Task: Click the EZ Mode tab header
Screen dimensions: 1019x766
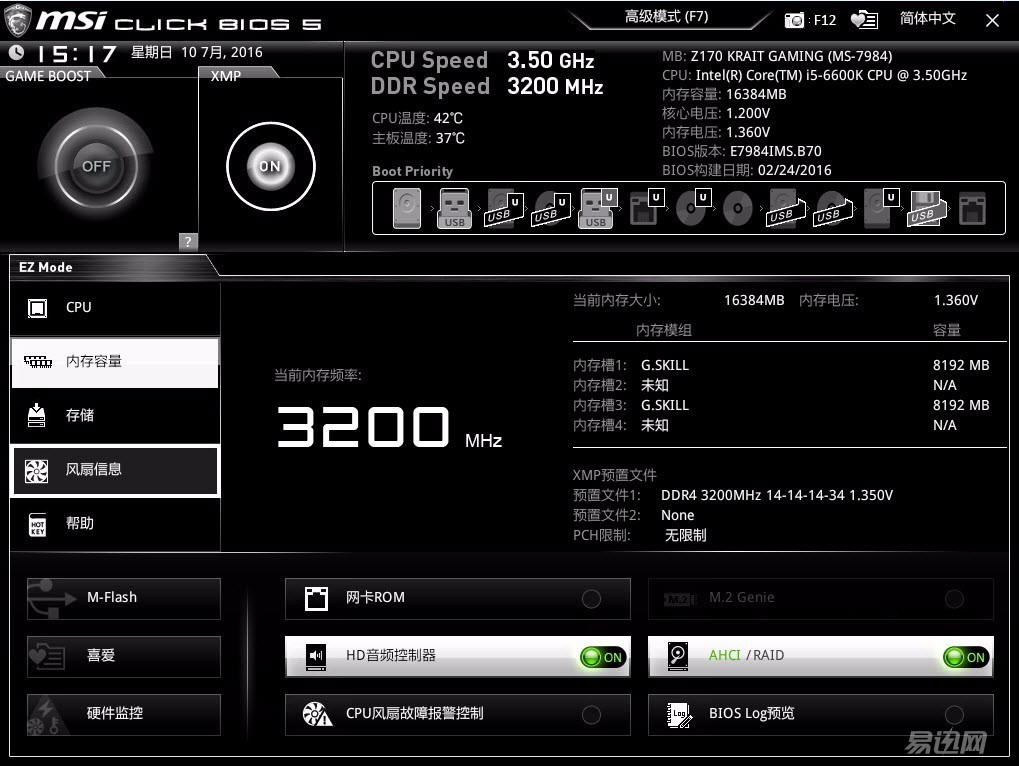Action: pos(45,267)
